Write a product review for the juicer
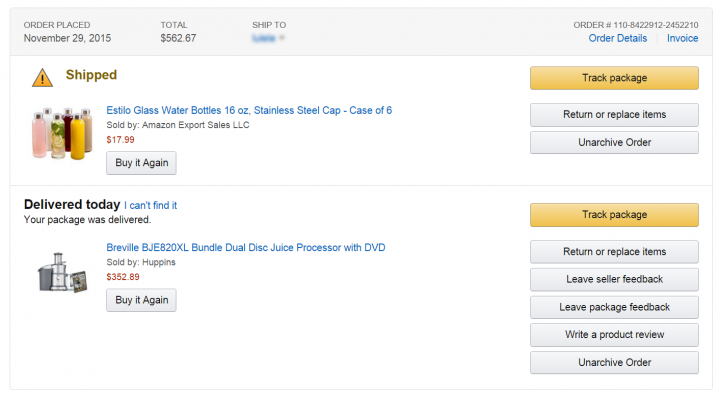This screenshot has width=720, height=398. [x=614, y=335]
